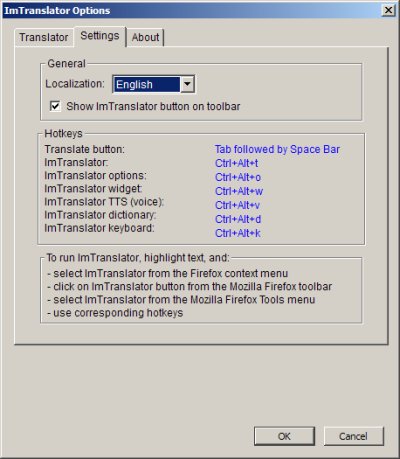
Task: Select the Settings tab
Action: 100,35
